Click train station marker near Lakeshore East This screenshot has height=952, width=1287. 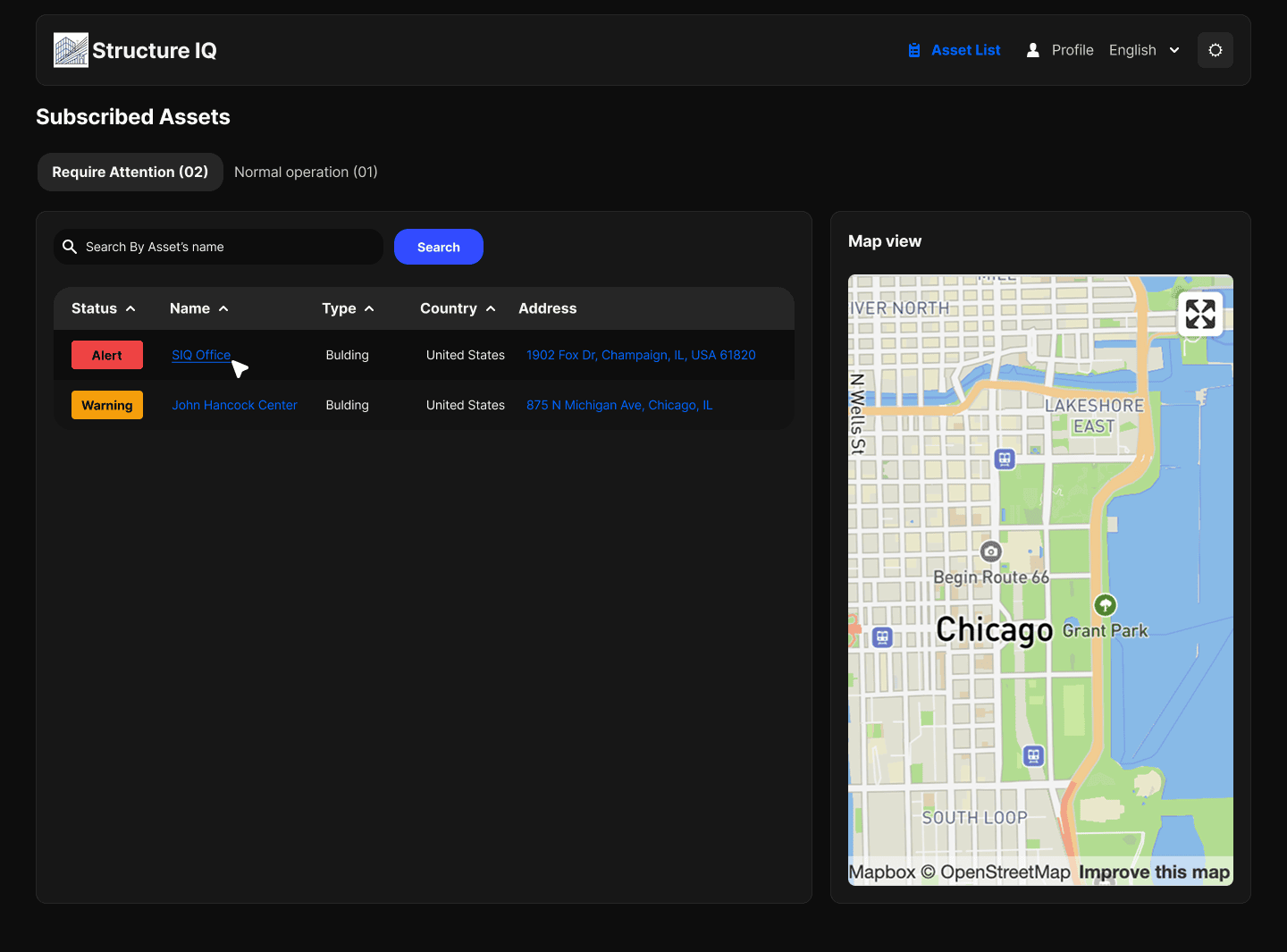1005,459
